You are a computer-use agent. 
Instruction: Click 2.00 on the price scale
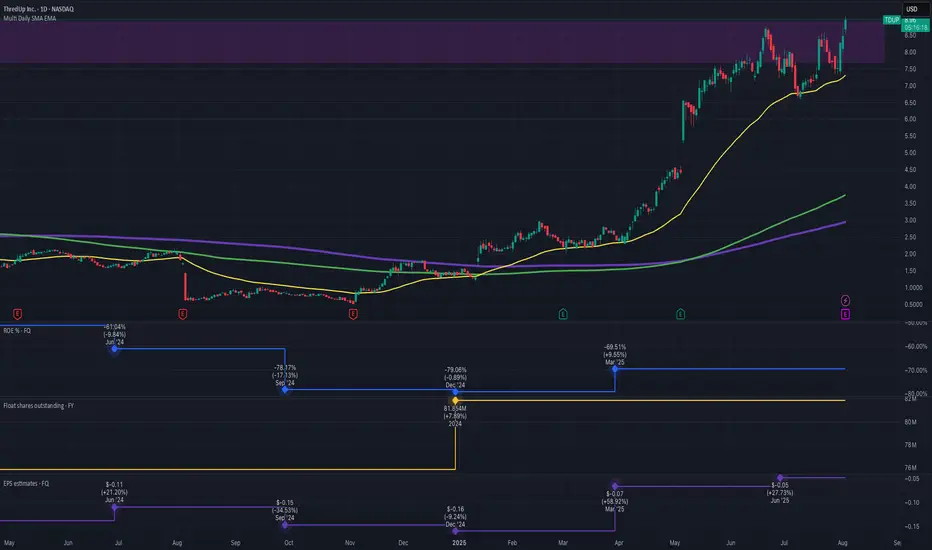[910, 254]
